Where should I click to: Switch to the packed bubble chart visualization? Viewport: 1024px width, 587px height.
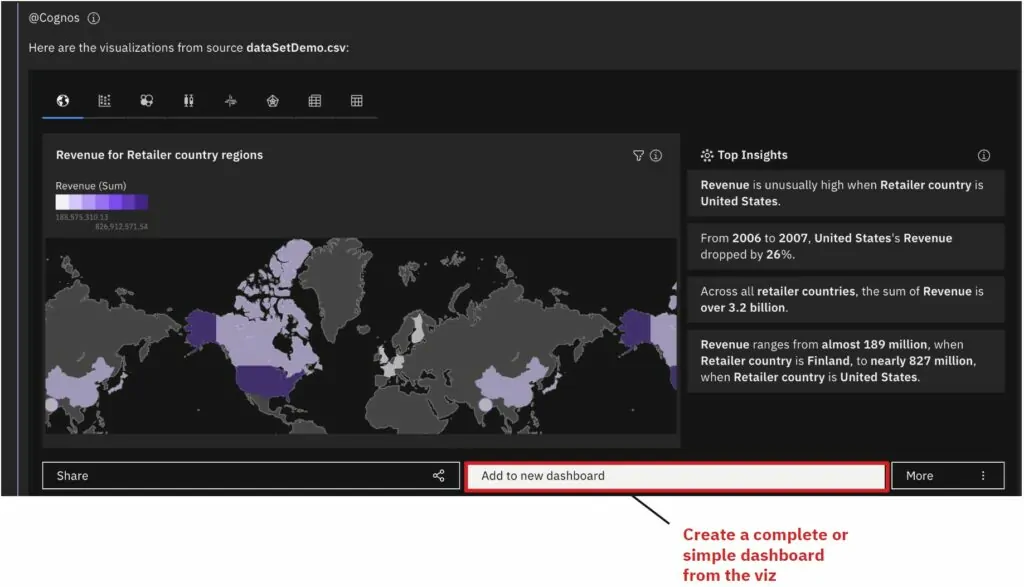pyautogui.click(x=146, y=101)
